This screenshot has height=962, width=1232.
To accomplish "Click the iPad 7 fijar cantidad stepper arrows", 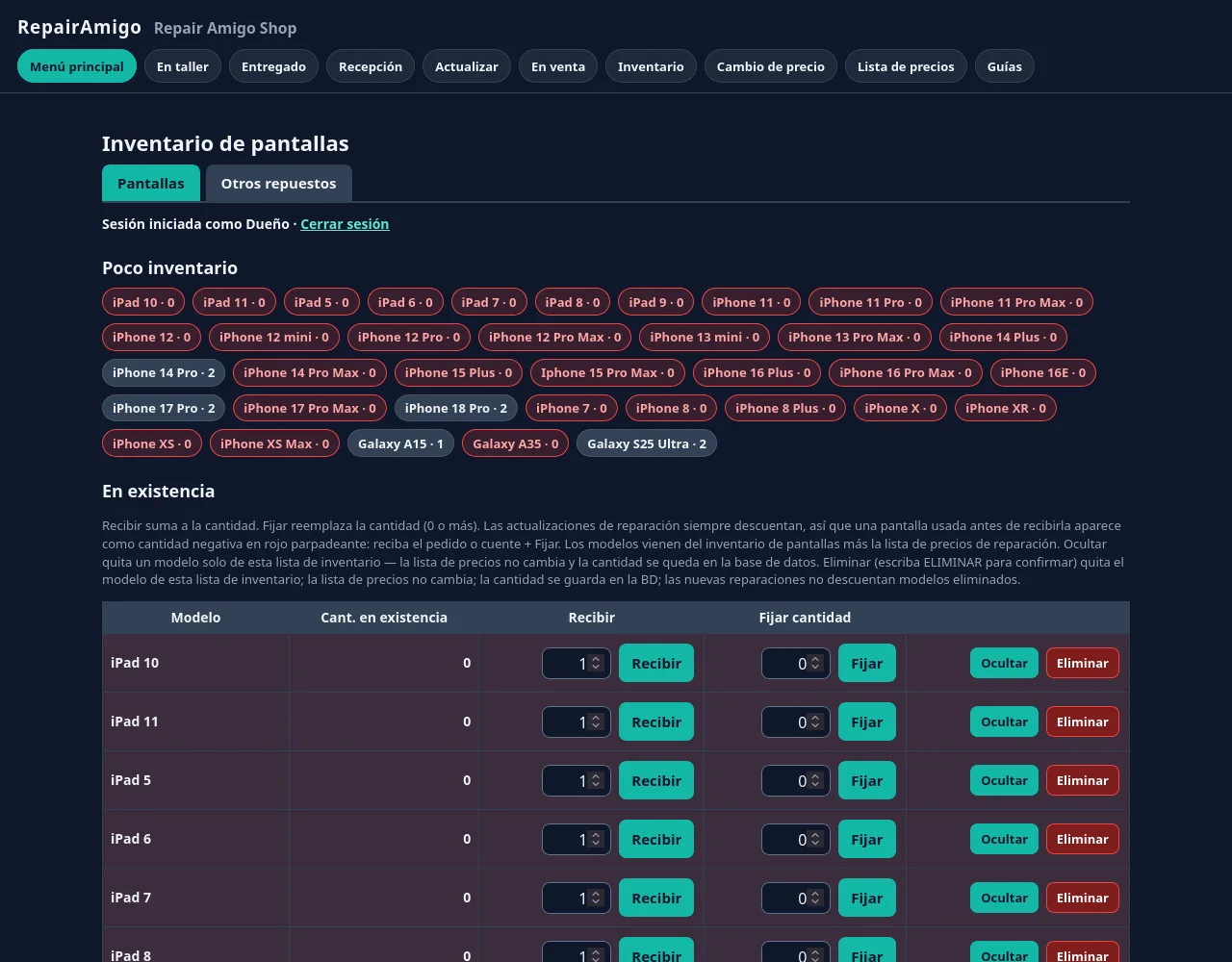I will pyautogui.click(x=815, y=898).
